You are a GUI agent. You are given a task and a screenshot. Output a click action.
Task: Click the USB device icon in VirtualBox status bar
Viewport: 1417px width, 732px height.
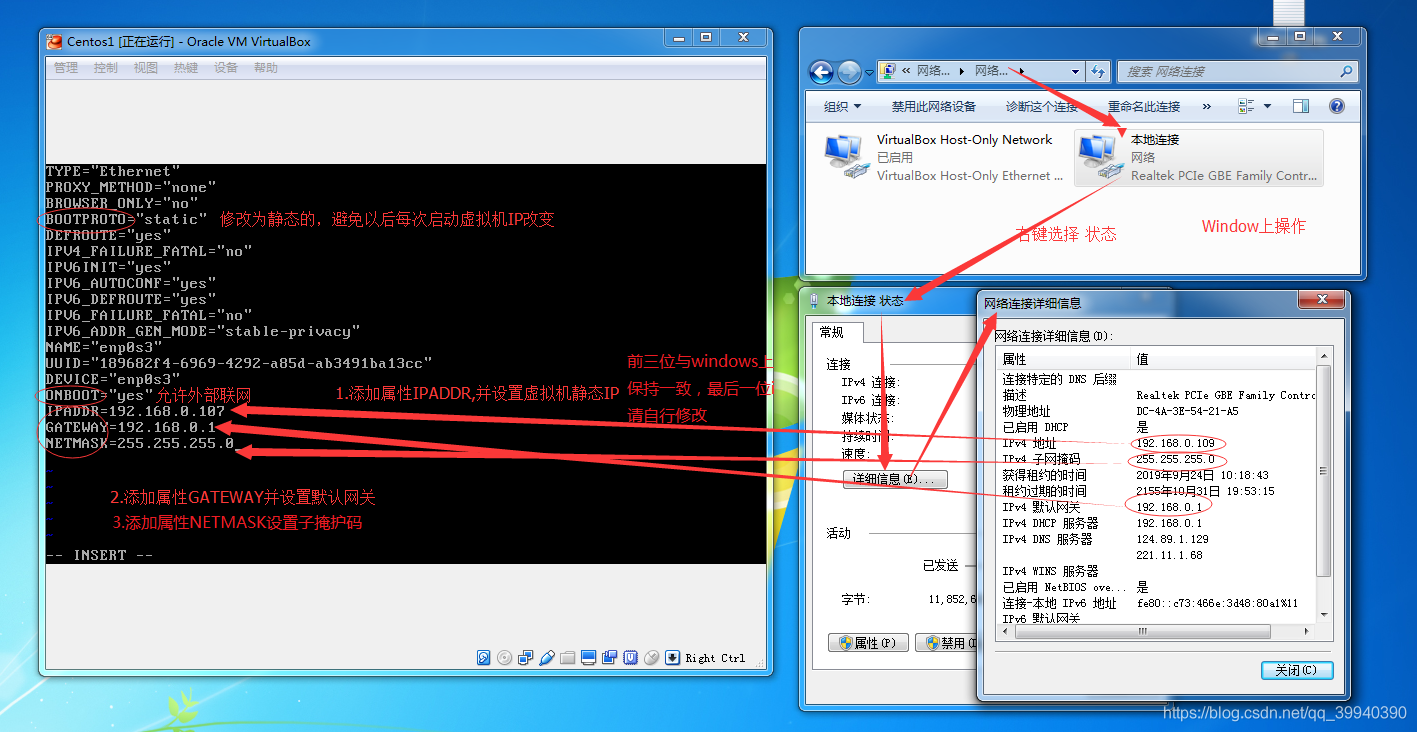[547, 657]
